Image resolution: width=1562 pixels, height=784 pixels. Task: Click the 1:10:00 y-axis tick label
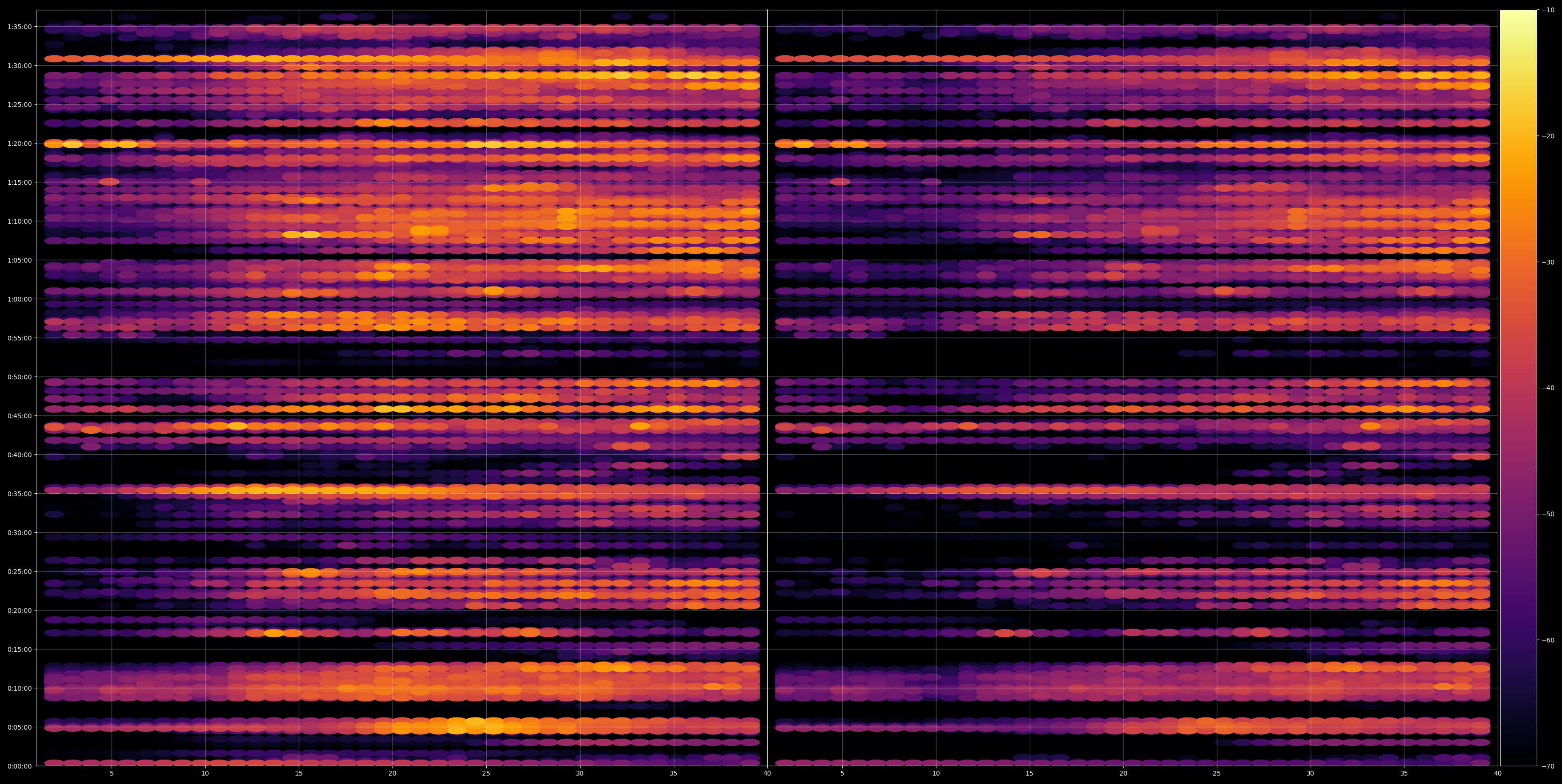click(19, 221)
